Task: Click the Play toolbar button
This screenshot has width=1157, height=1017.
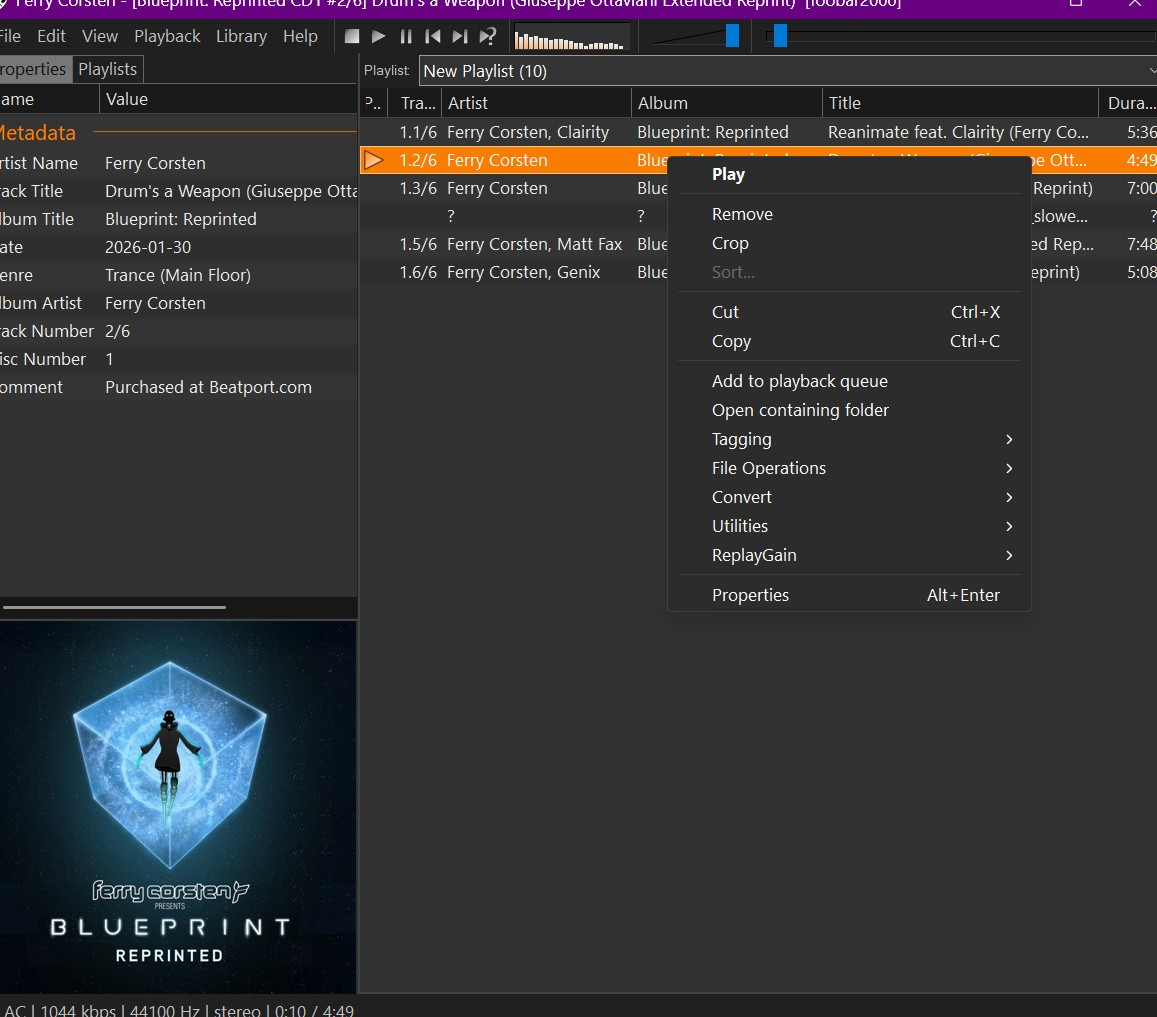Action: (379, 36)
